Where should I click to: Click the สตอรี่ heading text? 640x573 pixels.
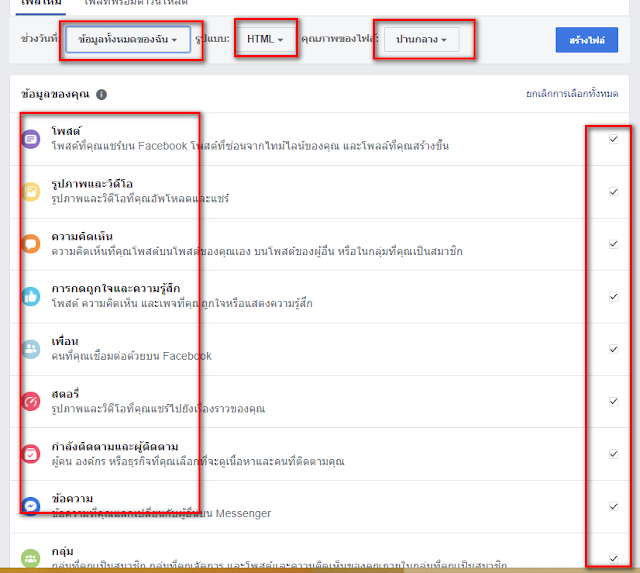65,394
